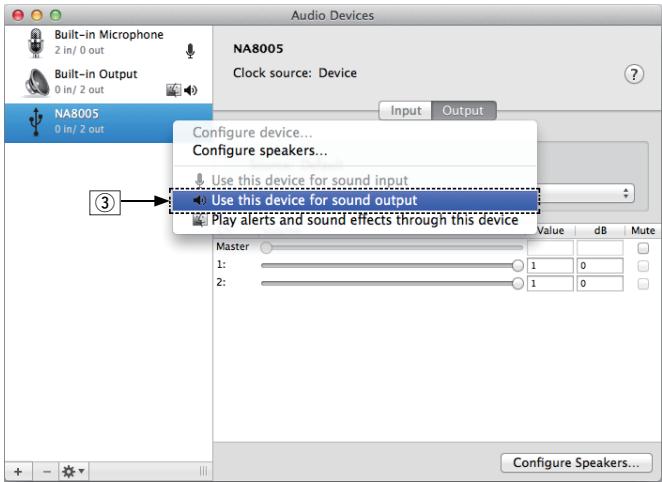Click the Clock source: Device label

coord(295,73)
